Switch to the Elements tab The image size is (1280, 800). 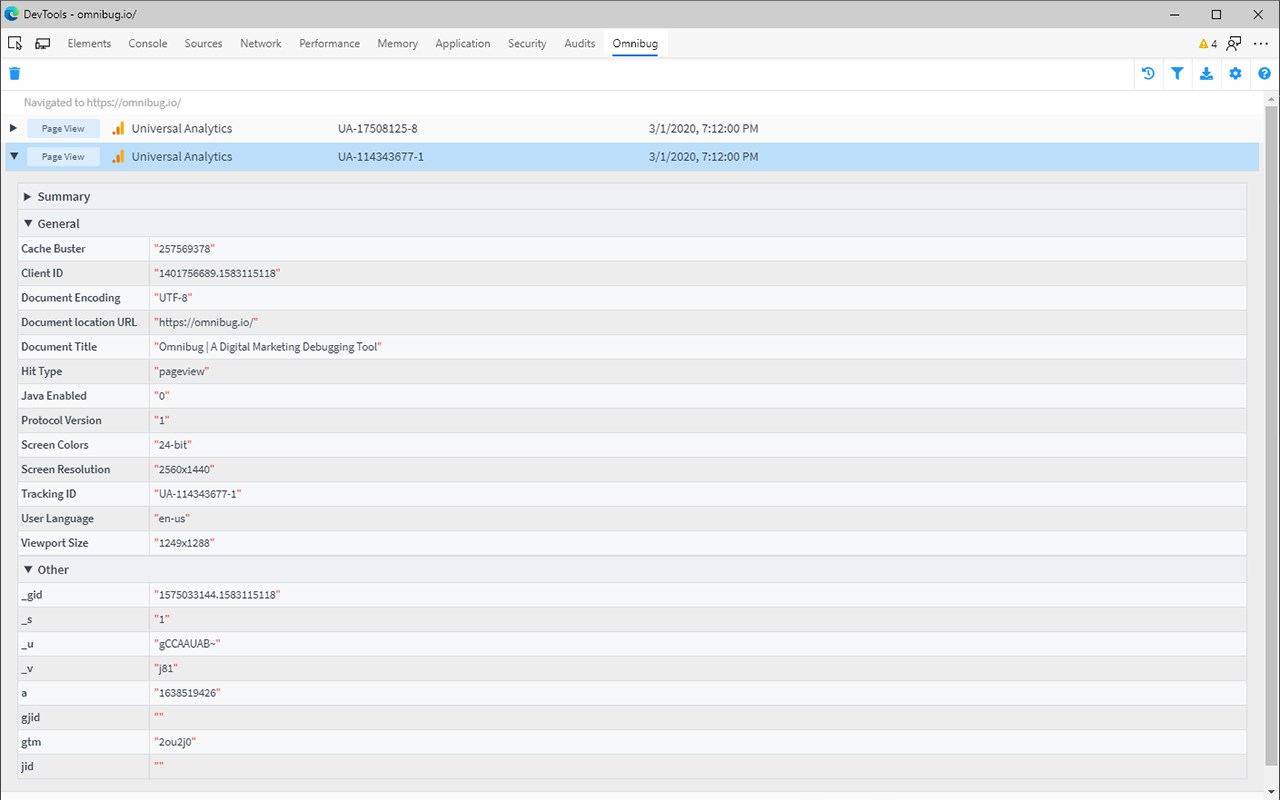pyautogui.click(x=89, y=44)
